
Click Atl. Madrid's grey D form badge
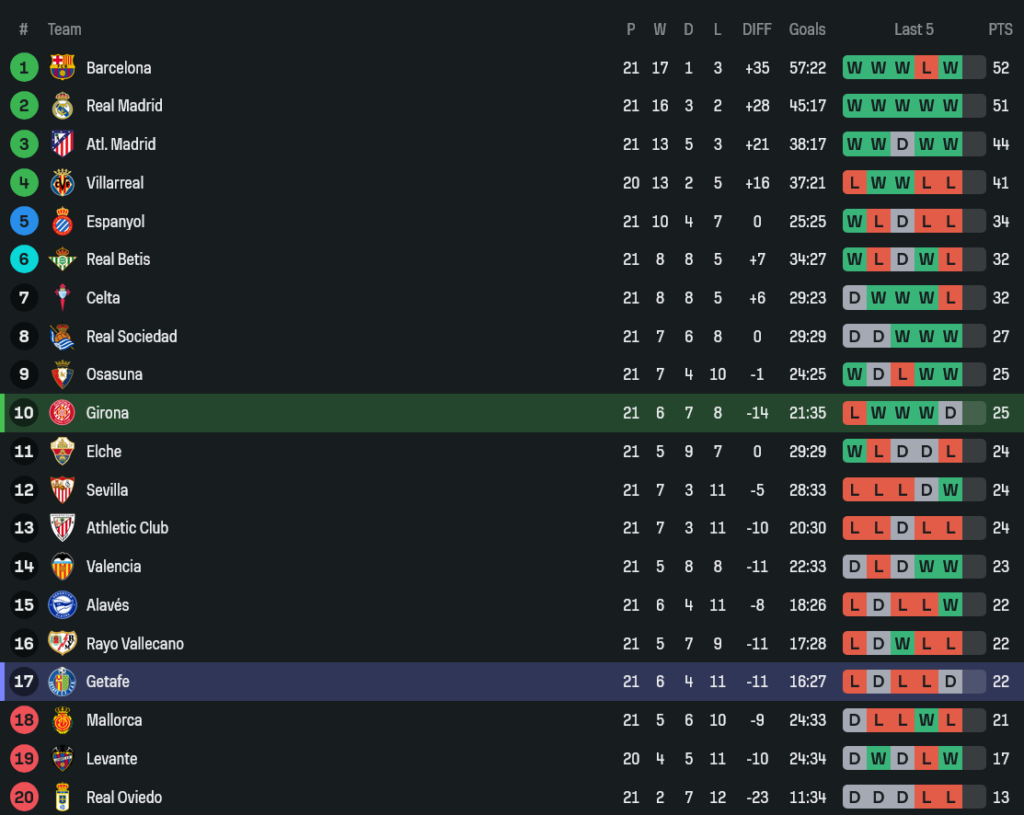click(902, 144)
